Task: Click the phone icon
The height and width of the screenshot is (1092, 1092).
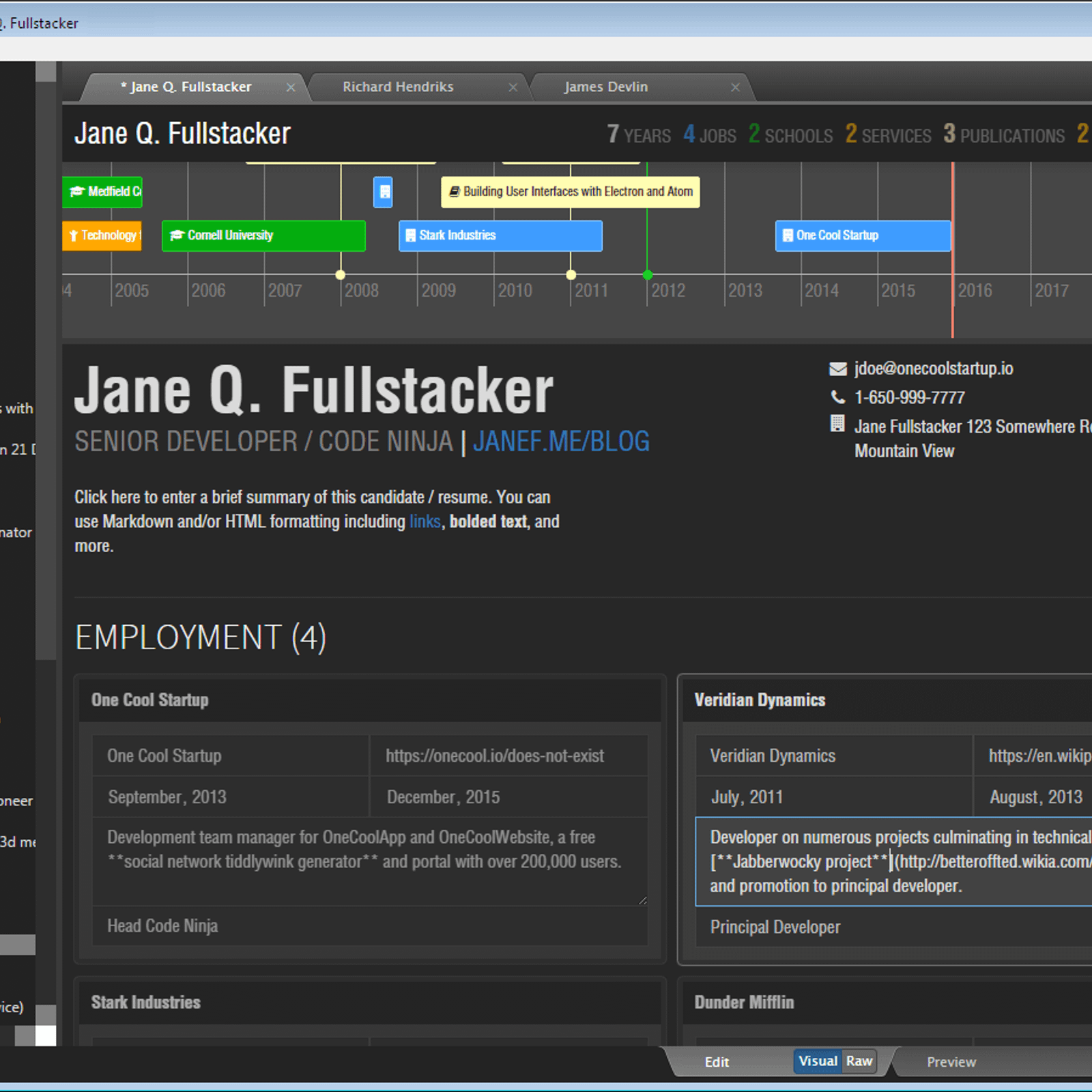Action: coord(838,397)
